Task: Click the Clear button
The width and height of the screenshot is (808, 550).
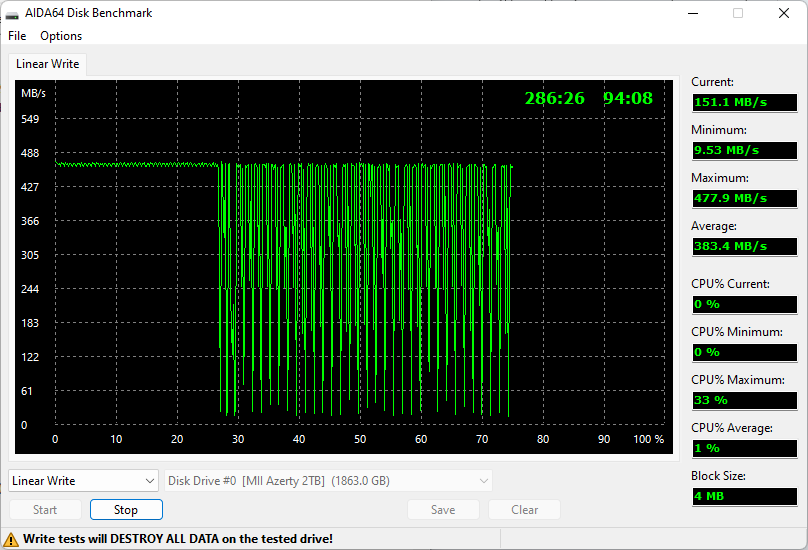Action: click(525, 510)
